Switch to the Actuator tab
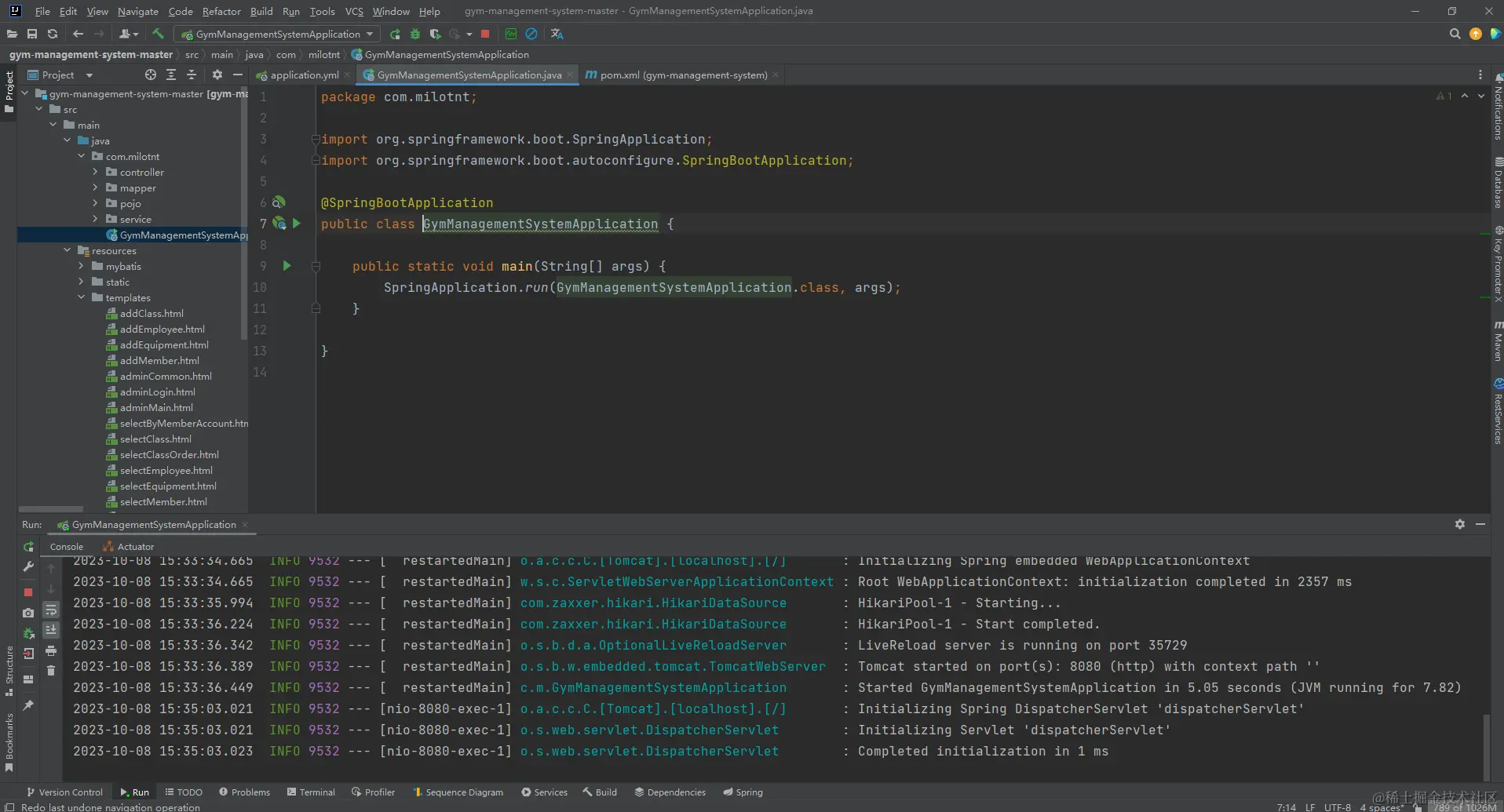Viewport: 1504px width, 812px height. (129, 547)
